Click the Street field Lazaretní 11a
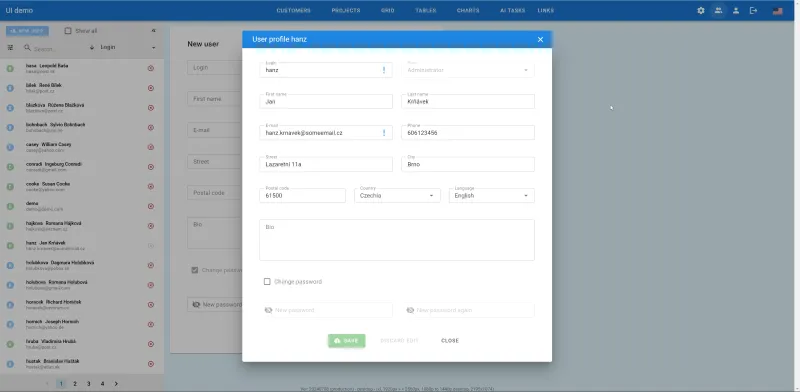The image size is (800, 392). coord(326,164)
